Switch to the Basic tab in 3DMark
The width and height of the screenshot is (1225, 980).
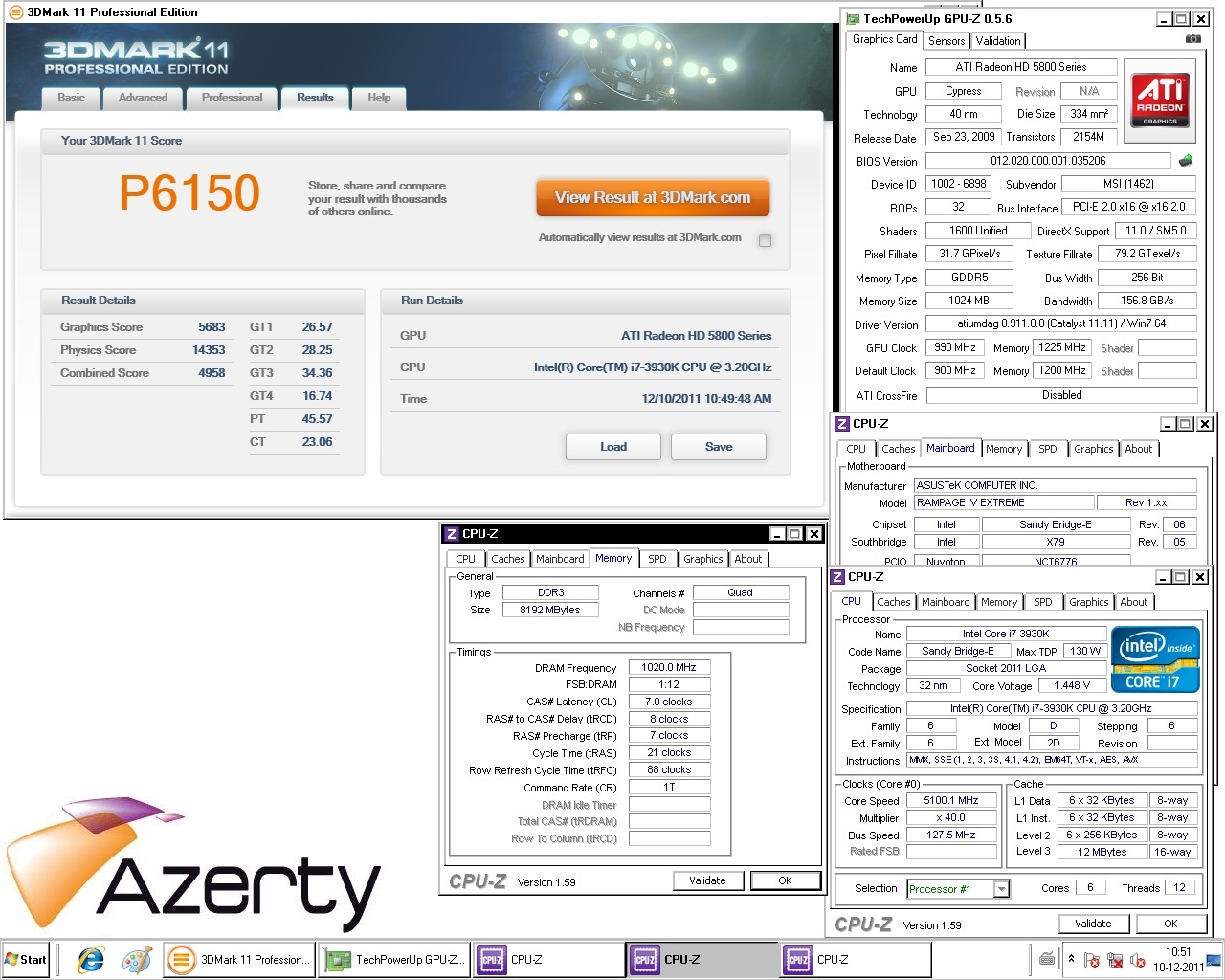click(x=72, y=98)
